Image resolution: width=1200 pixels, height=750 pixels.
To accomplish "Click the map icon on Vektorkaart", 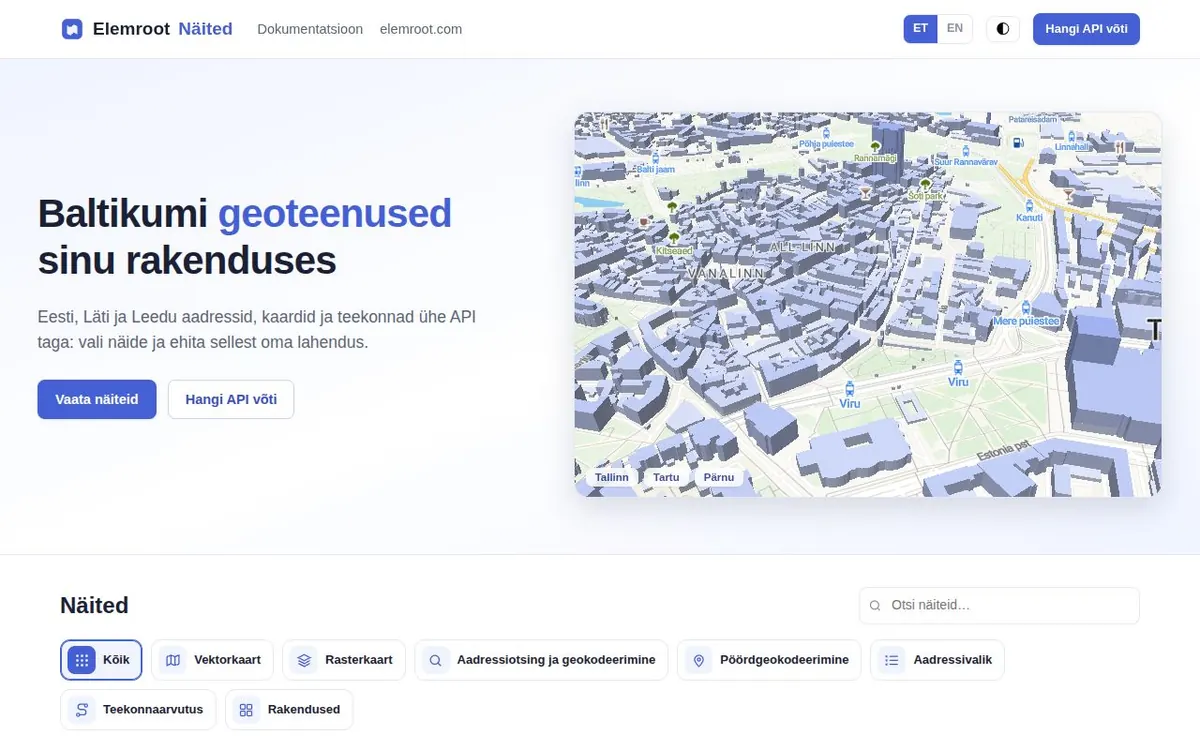I will 173,660.
